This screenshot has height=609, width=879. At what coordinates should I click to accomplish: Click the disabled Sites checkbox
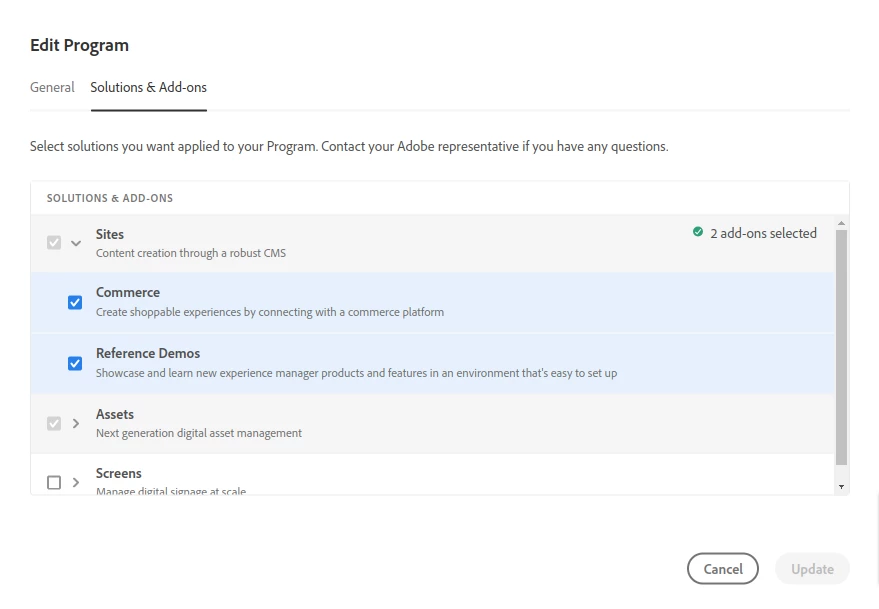click(54, 243)
